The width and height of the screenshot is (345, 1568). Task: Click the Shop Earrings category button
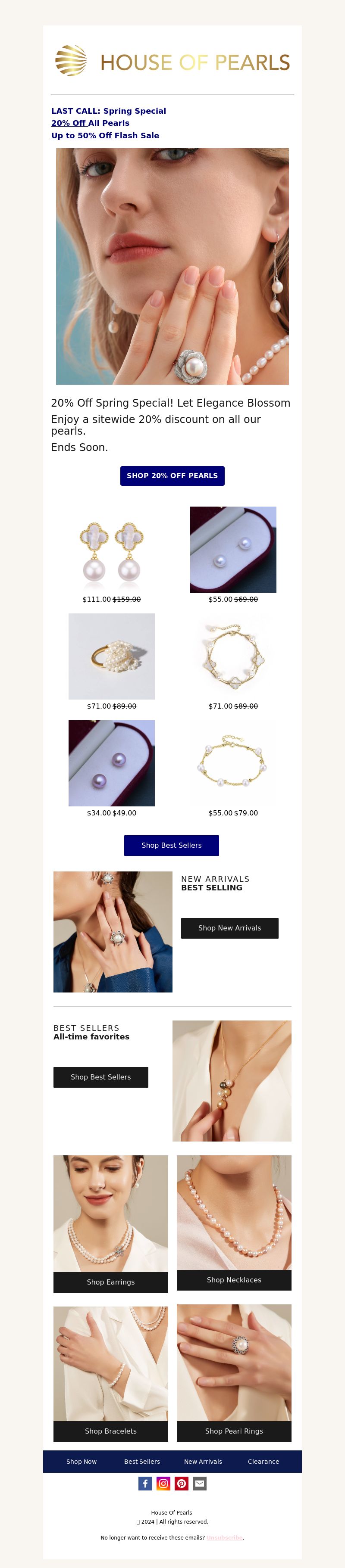pyautogui.click(x=111, y=1282)
